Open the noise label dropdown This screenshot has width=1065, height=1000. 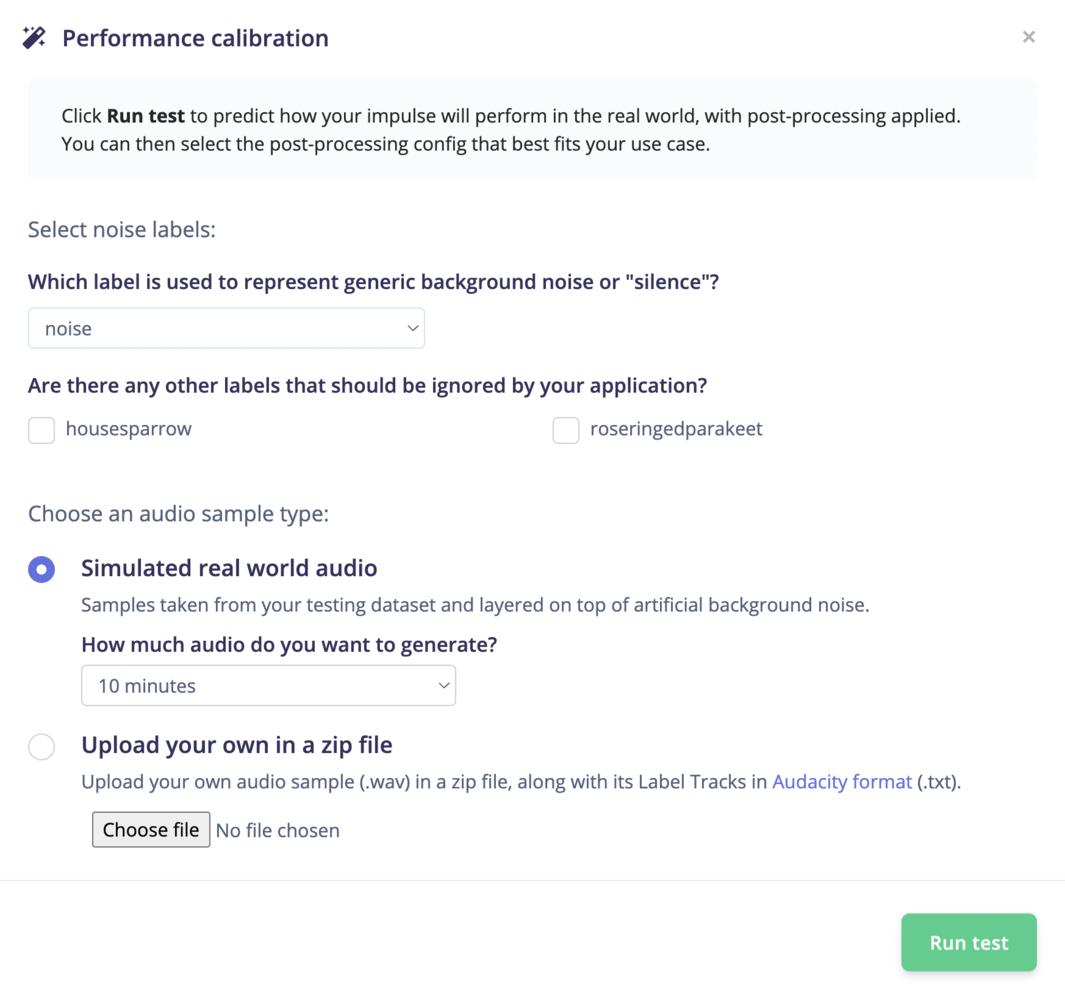(x=226, y=328)
